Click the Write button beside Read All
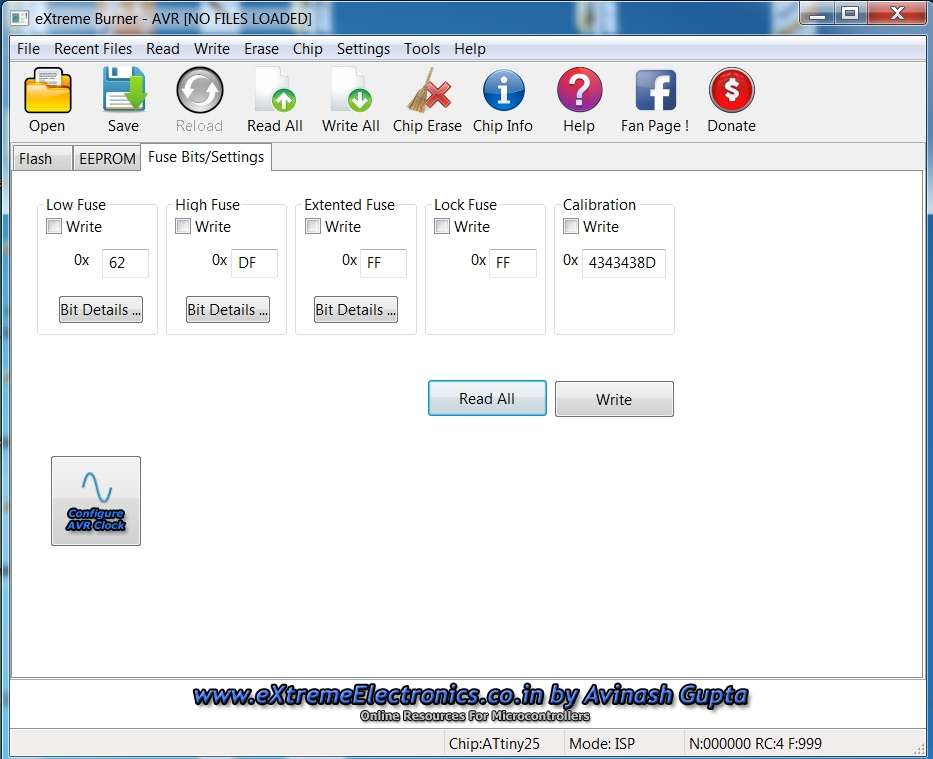Image resolution: width=933 pixels, height=759 pixels. (615, 399)
